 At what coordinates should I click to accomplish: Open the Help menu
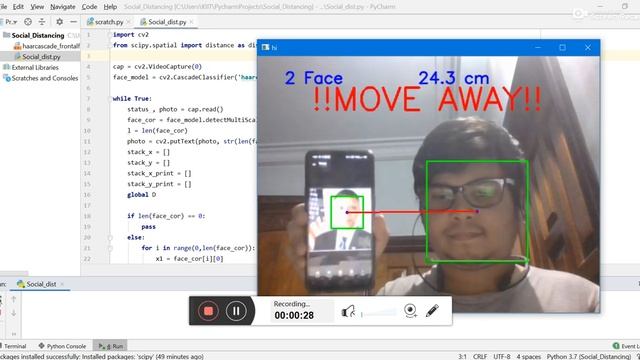pyautogui.click(x=110, y=7)
